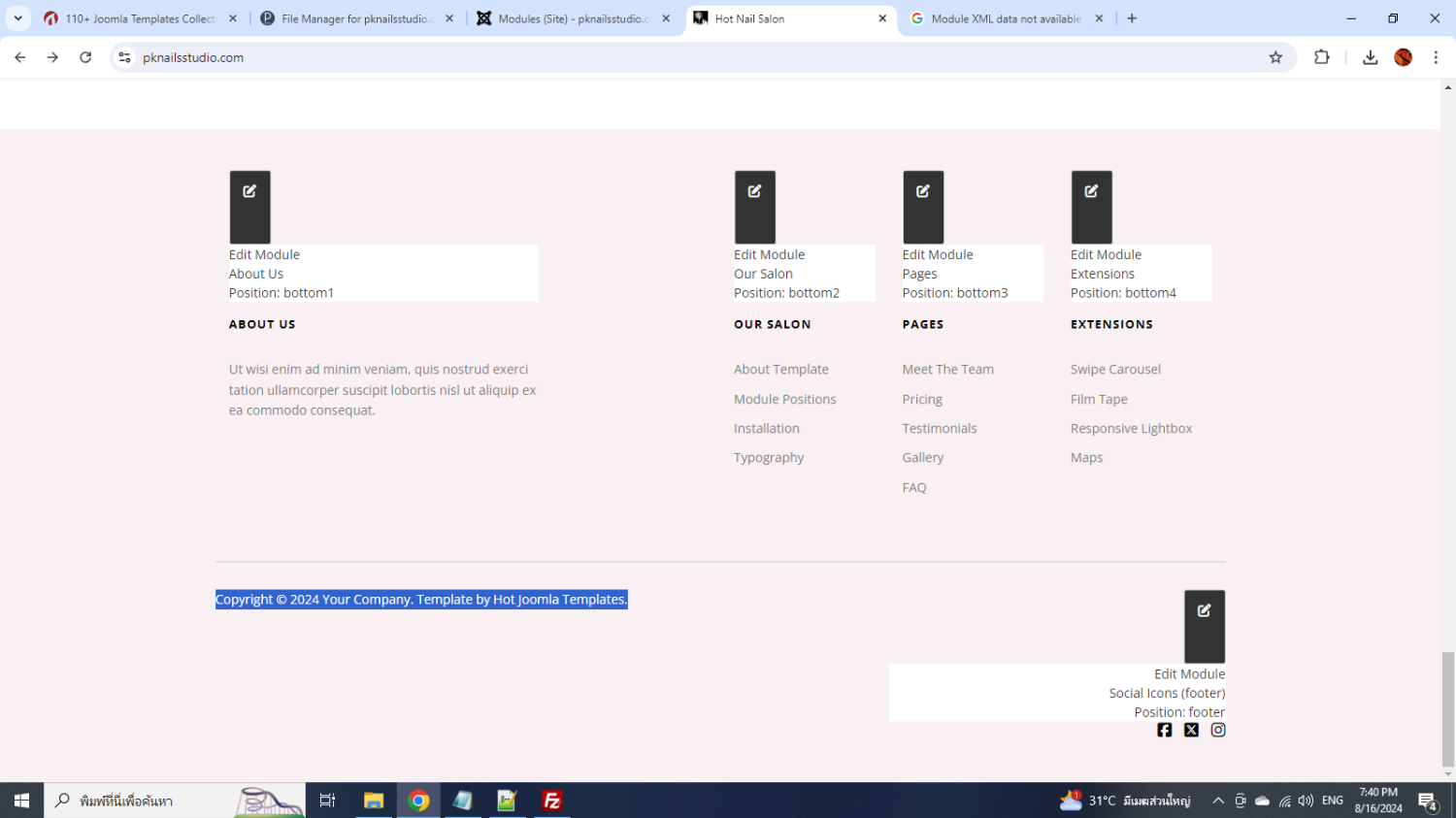Open the Windows Start menu
This screenshot has width=1456, height=818.
point(21,801)
